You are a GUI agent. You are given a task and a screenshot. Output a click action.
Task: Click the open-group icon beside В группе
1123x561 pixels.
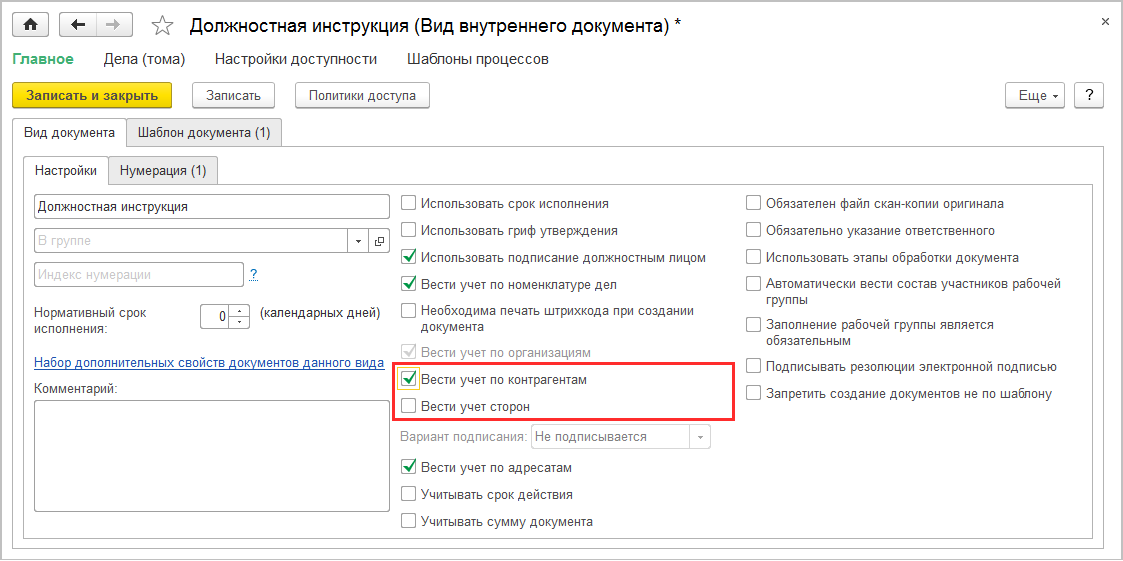(379, 241)
